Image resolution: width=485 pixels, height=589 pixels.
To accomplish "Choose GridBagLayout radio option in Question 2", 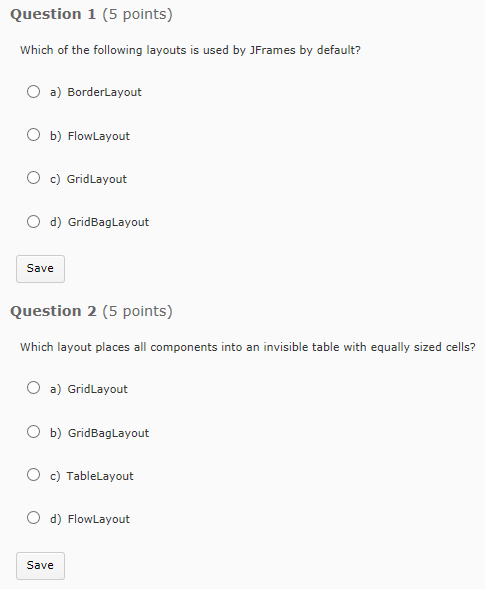I will click(33, 432).
